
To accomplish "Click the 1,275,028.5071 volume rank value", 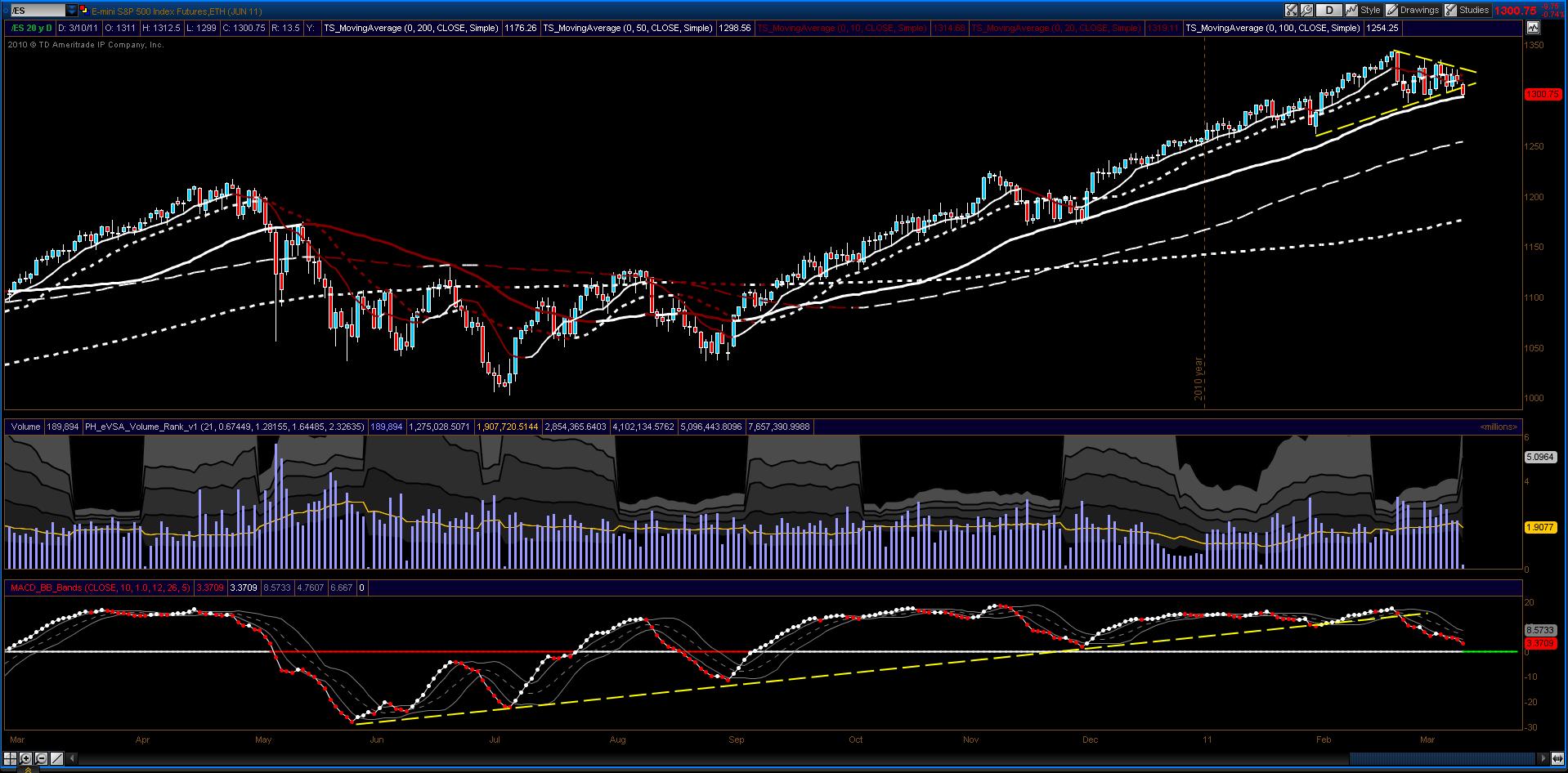I will 440,427.
